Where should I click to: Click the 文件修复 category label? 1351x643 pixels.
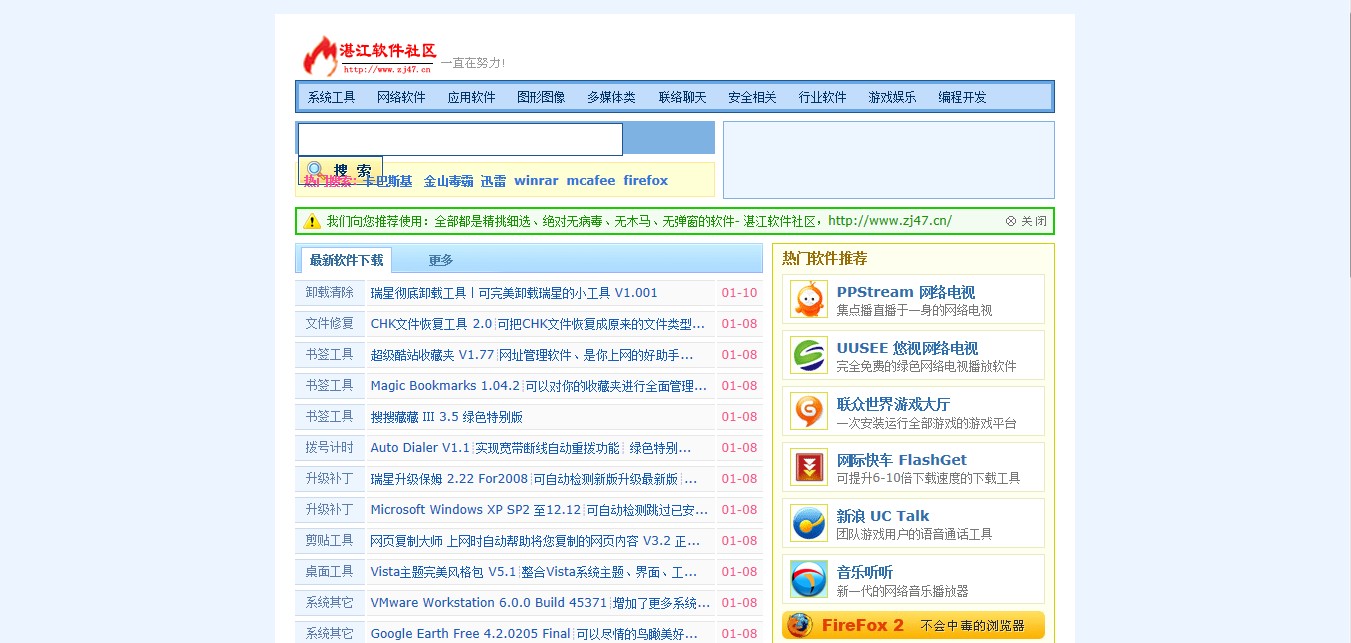[x=330, y=324]
